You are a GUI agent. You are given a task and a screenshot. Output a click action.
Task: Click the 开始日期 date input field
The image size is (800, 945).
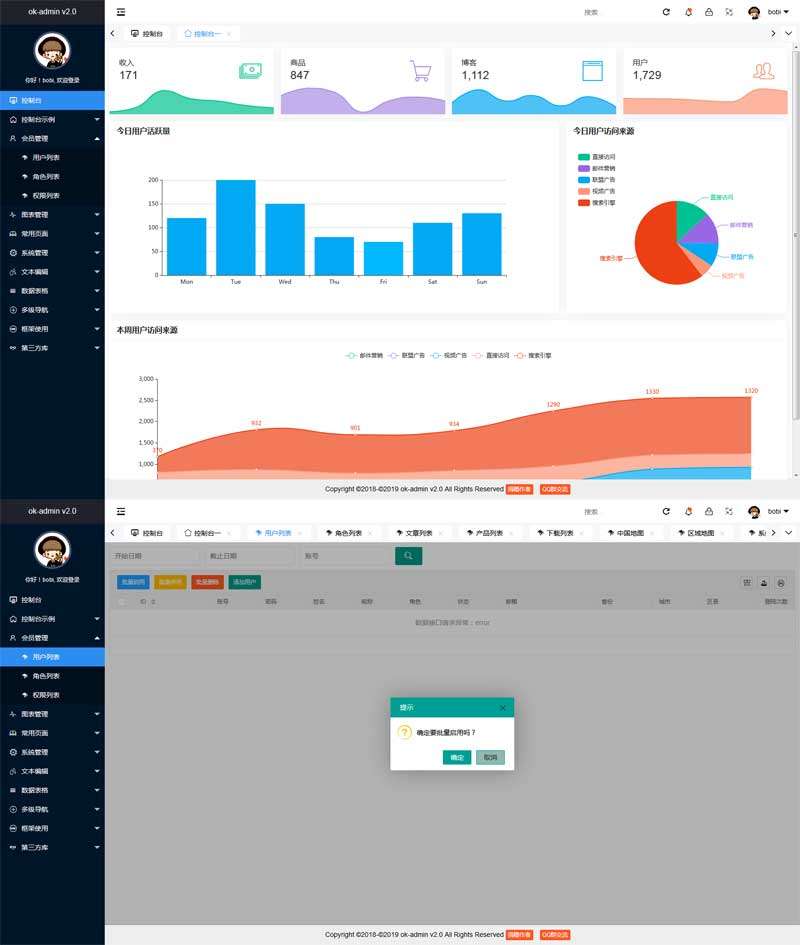click(x=152, y=556)
